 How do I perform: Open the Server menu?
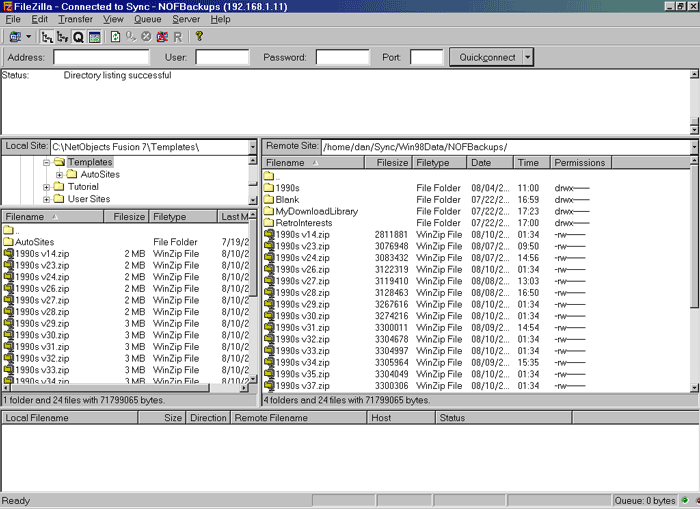(186, 19)
